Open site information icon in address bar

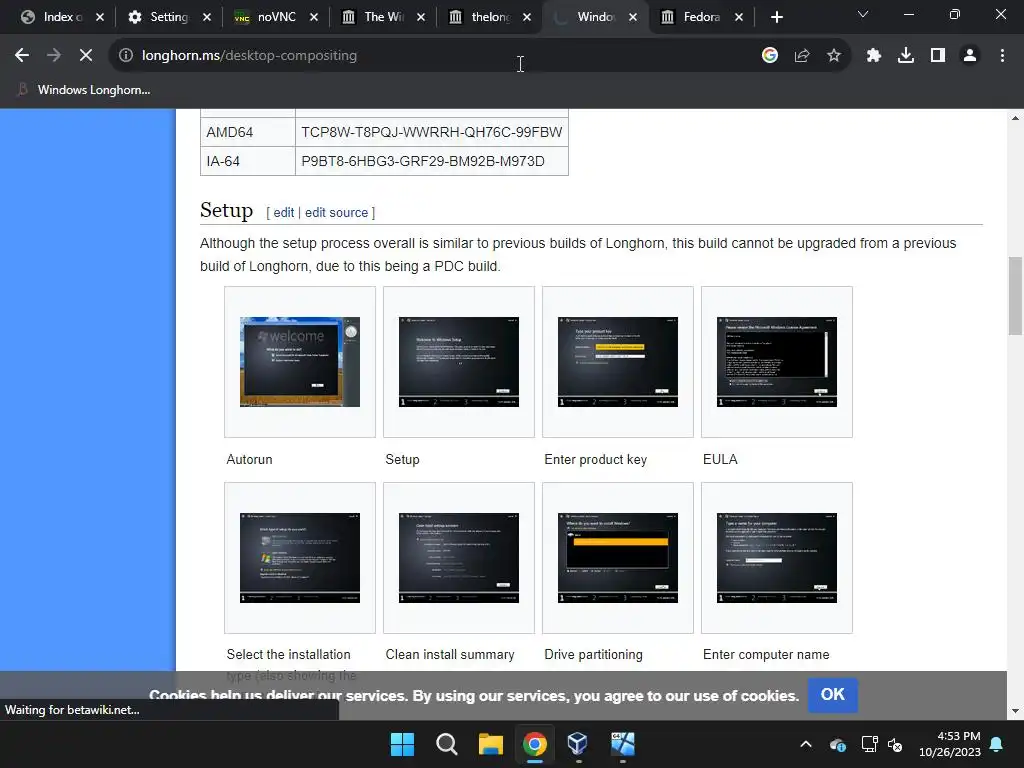[x=125, y=56]
